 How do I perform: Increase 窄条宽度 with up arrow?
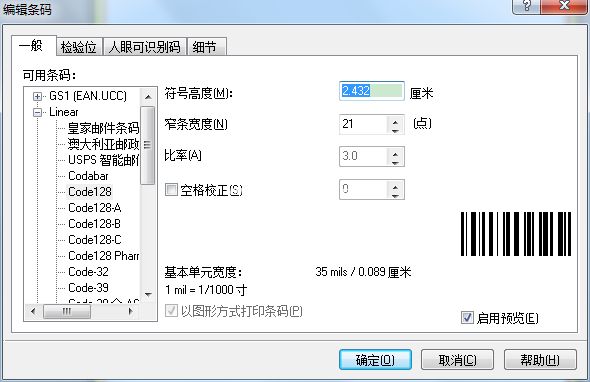click(395, 122)
